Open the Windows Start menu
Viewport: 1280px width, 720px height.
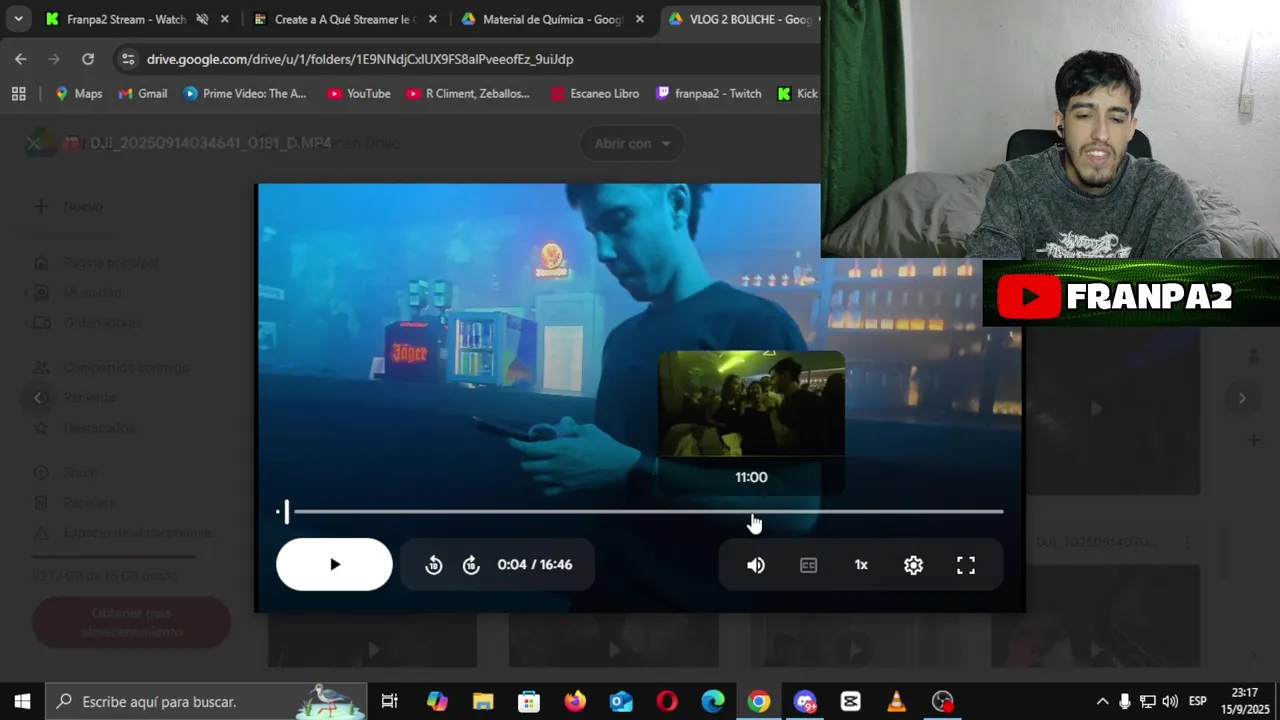(22, 701)
